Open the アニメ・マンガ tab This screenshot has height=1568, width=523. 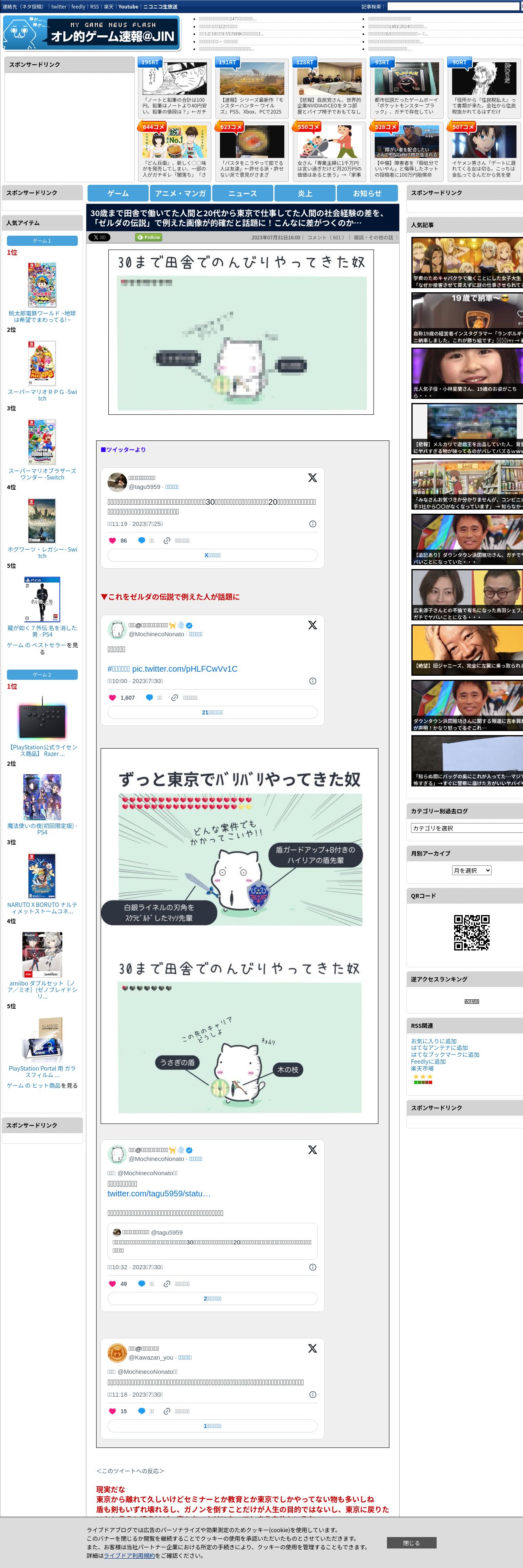click(180, 193)
